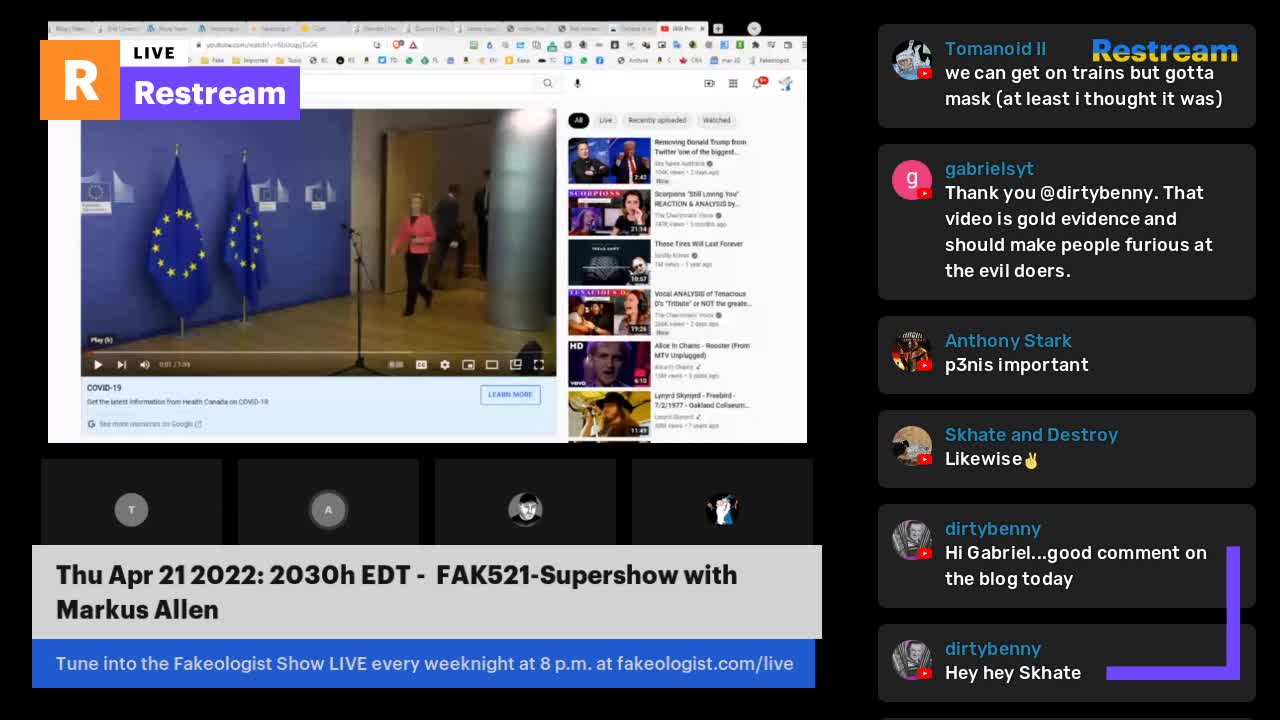Select the Live filter chip
This screenshot has width=1280, height=720.
[x=606, y=120]
